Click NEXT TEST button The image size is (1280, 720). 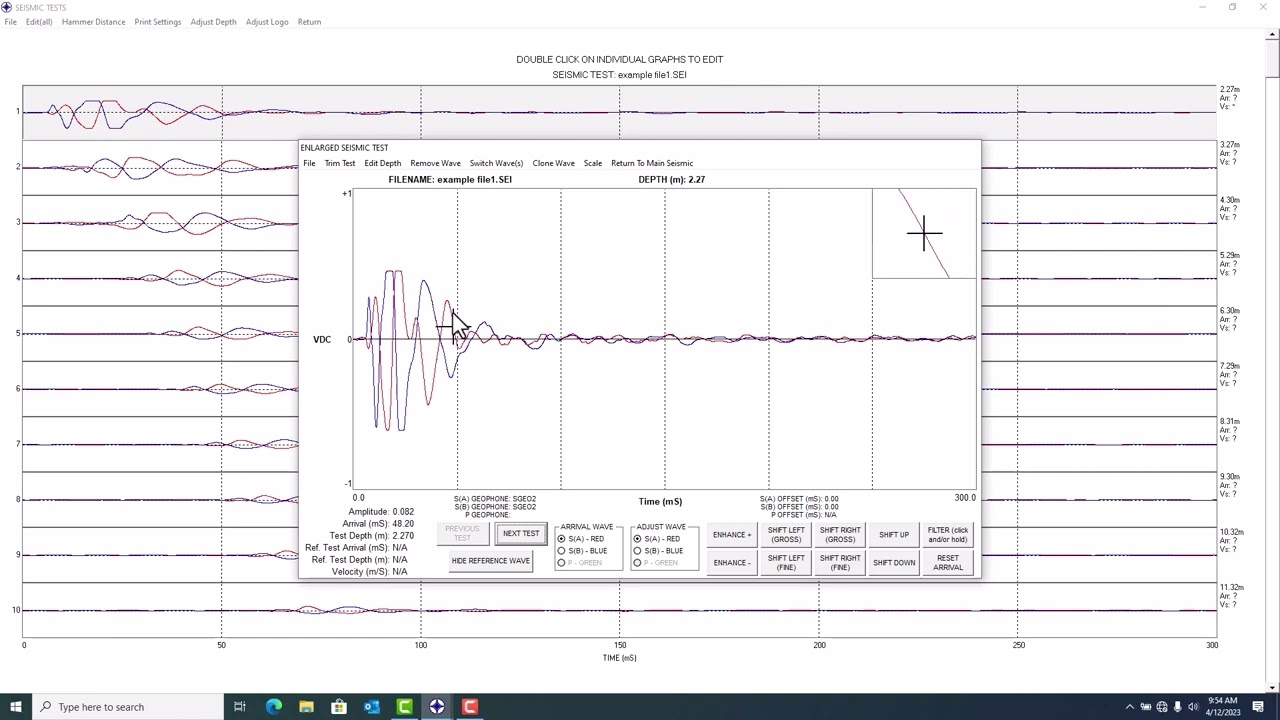click(x=521, y=534)
